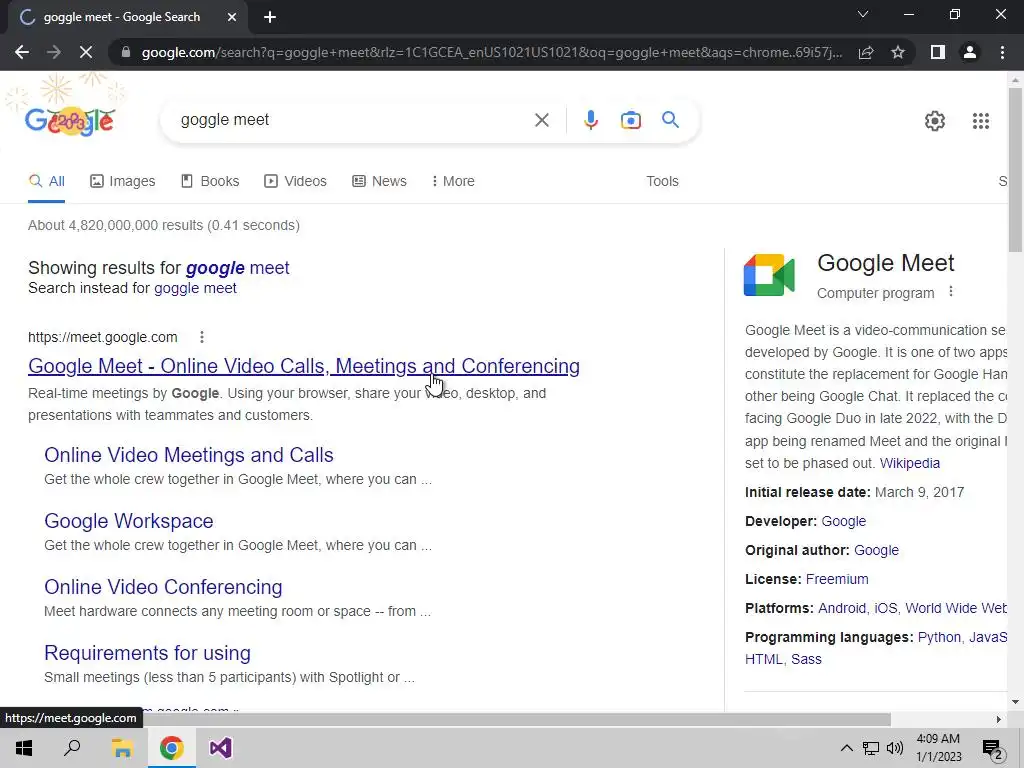Image resolution: width=1024 pixels, height=768 pixels.
Task: Click the vertical scrollbar thumb
Action: [1016, 169]
